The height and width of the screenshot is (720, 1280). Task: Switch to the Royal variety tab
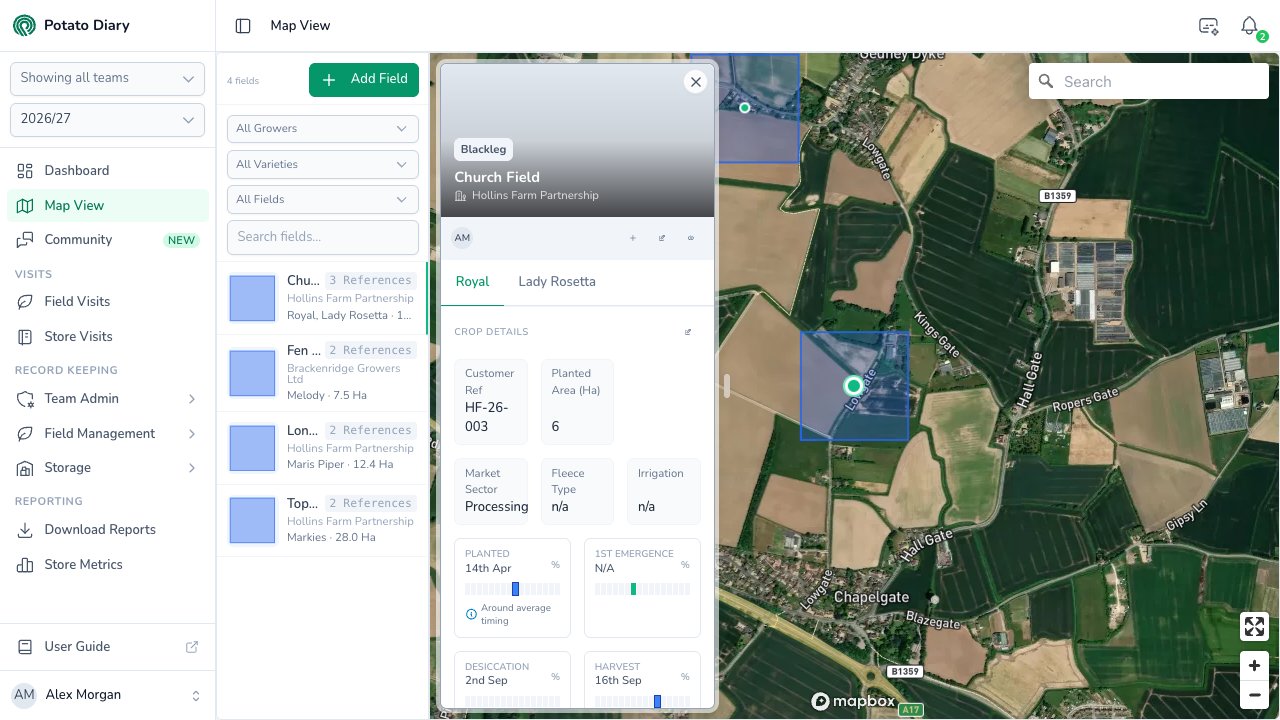tap(472, 282)
